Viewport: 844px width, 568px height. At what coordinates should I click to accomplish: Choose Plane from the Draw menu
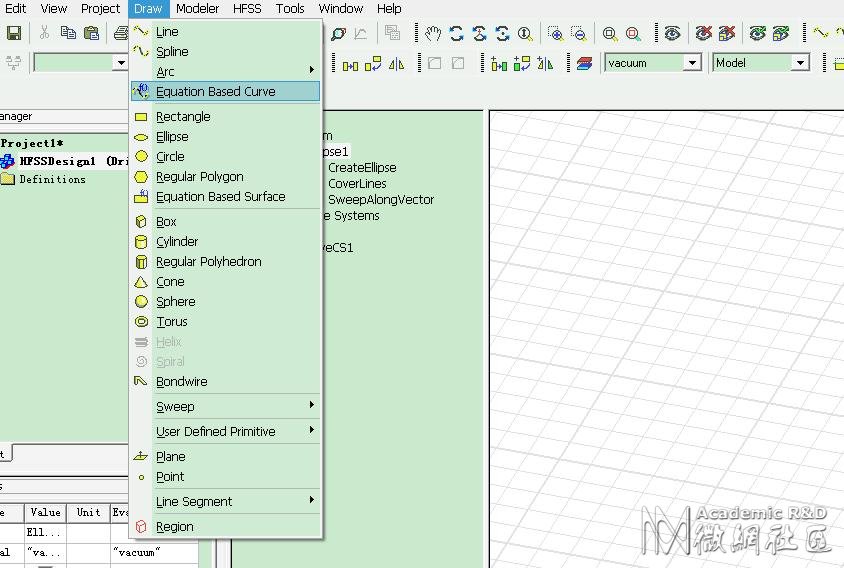(226, 457)
